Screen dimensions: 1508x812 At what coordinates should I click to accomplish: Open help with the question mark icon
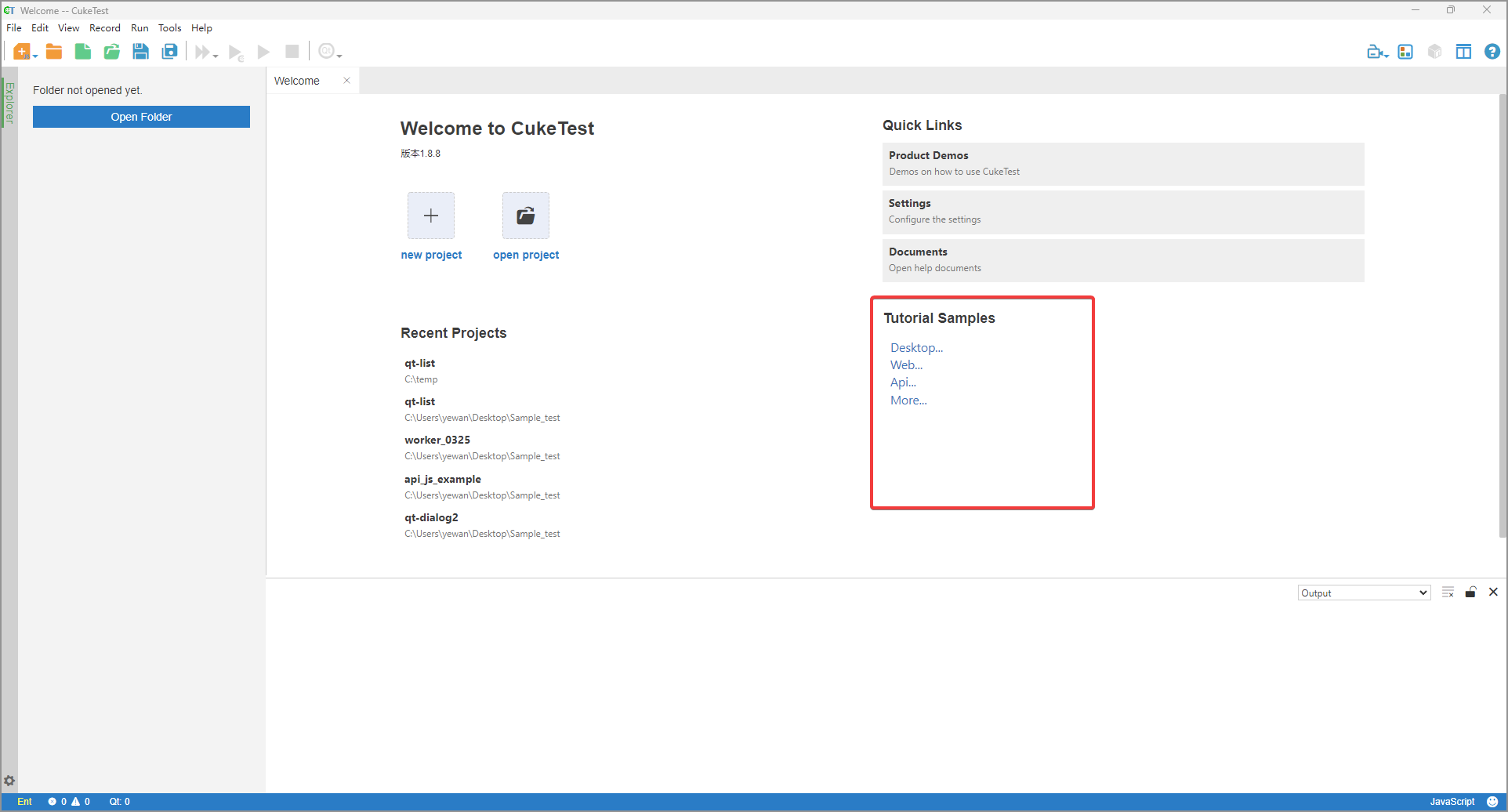click(1492, 52)
